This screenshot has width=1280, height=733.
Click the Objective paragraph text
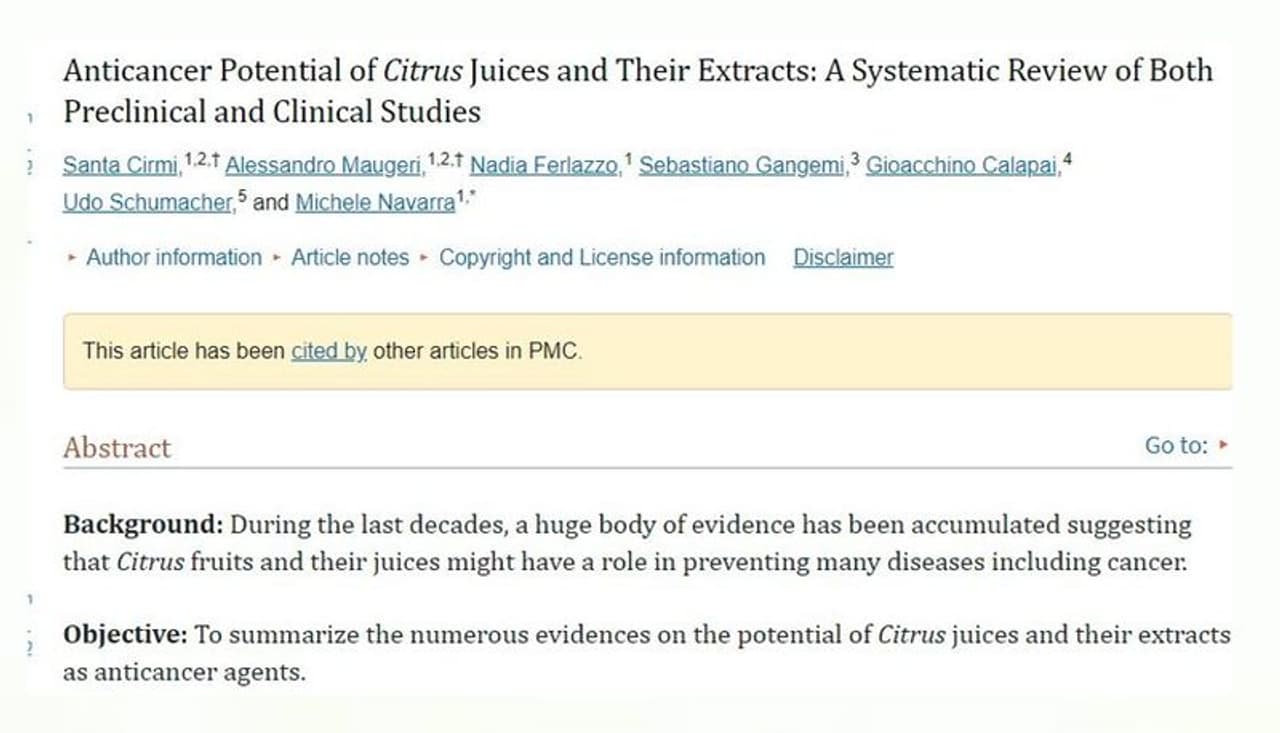point(646,653)
